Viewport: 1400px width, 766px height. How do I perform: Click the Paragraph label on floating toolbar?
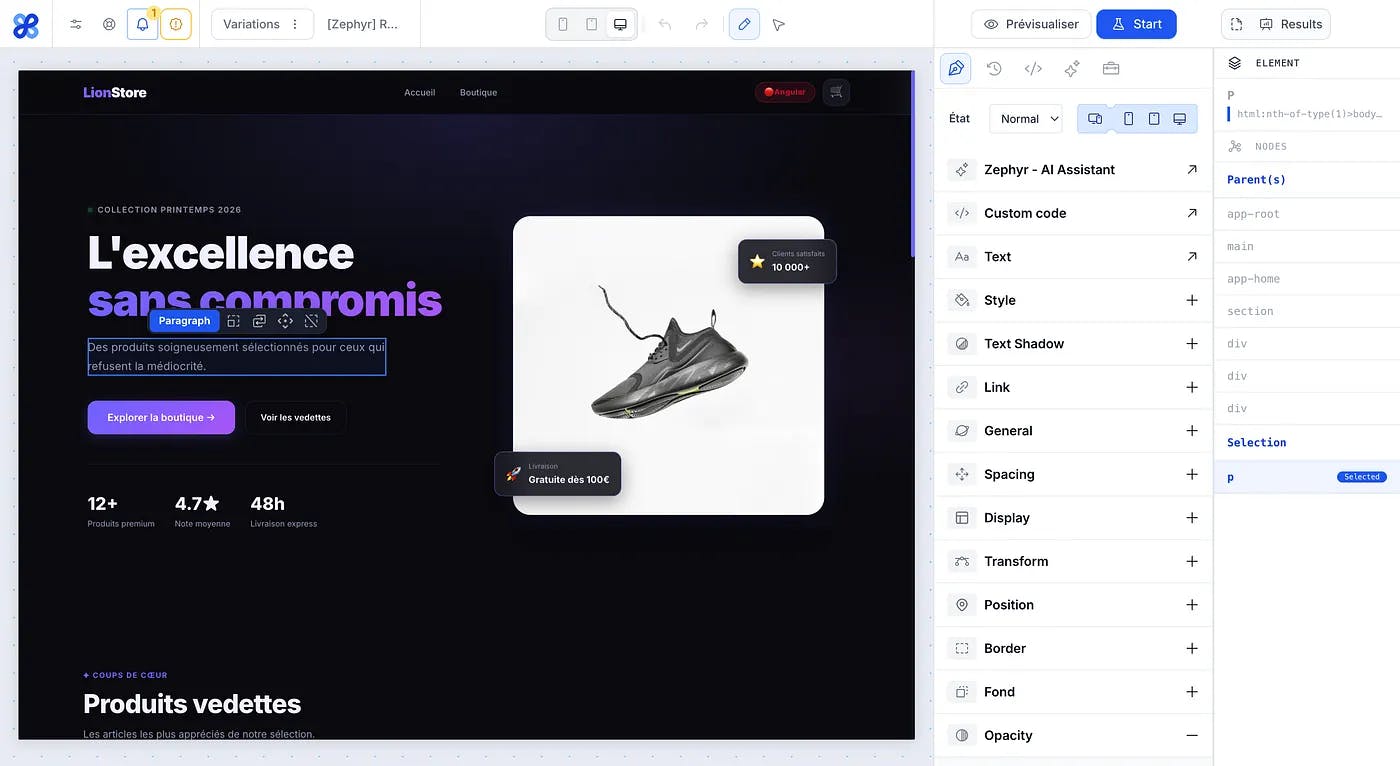coord(184,321)
